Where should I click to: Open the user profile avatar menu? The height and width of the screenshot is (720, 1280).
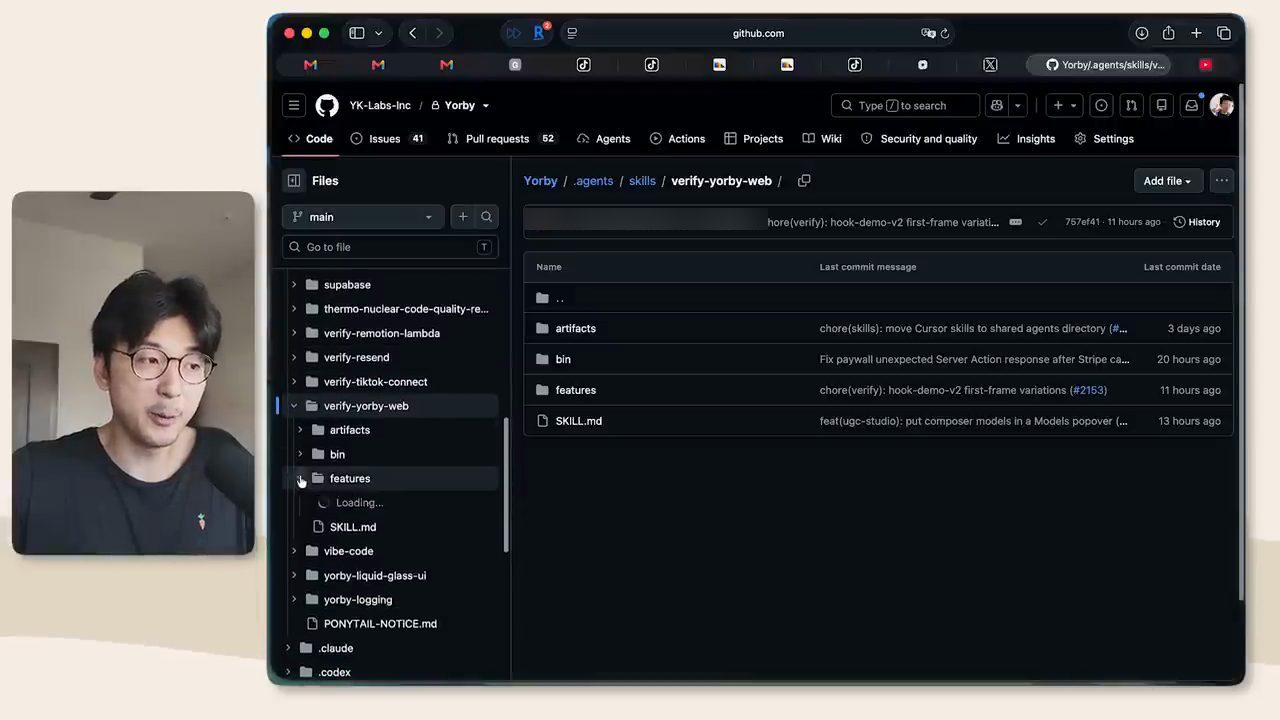click(x=1221, y=105)
